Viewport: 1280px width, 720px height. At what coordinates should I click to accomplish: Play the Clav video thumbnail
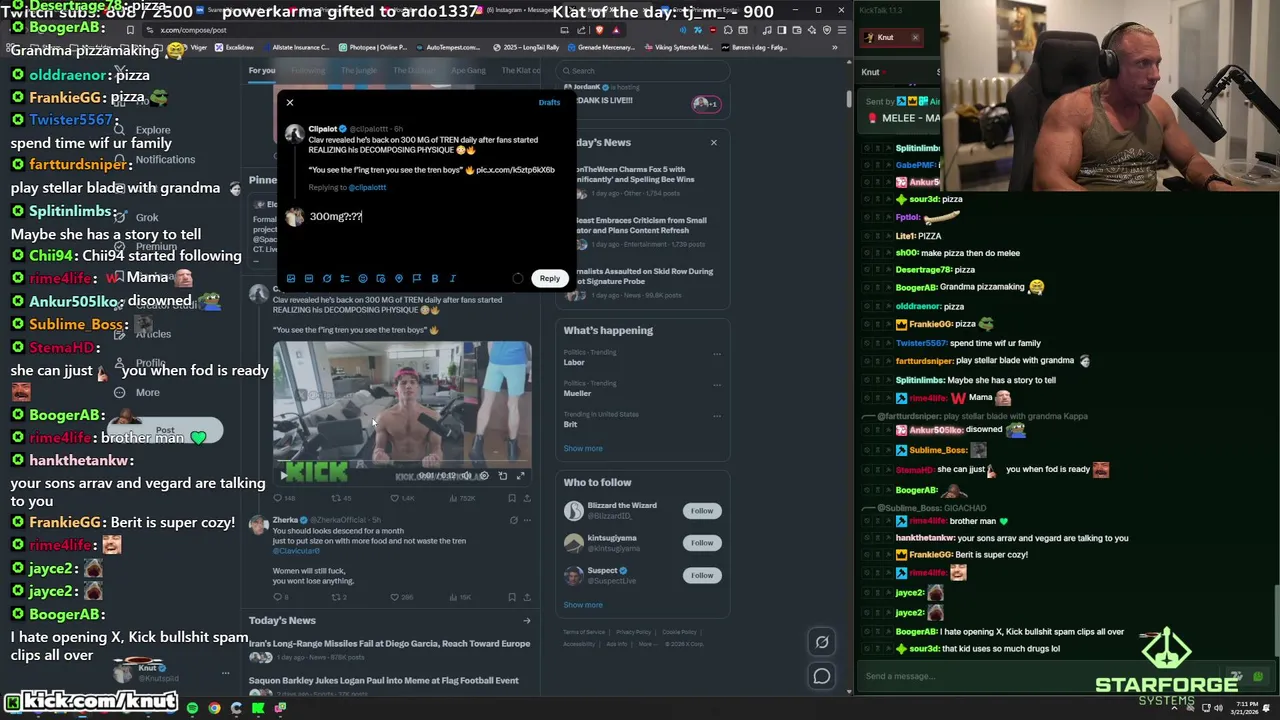pyautogui.click(x=402, y=412)
